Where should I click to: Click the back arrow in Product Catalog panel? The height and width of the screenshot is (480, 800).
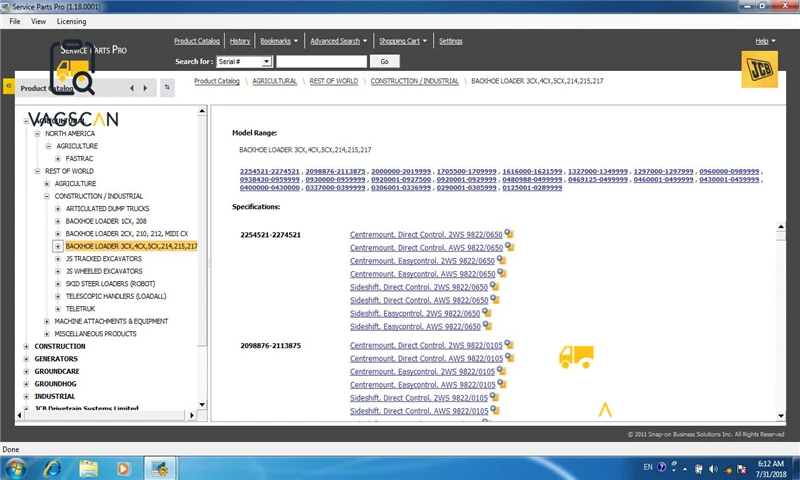tap(132, 88)
